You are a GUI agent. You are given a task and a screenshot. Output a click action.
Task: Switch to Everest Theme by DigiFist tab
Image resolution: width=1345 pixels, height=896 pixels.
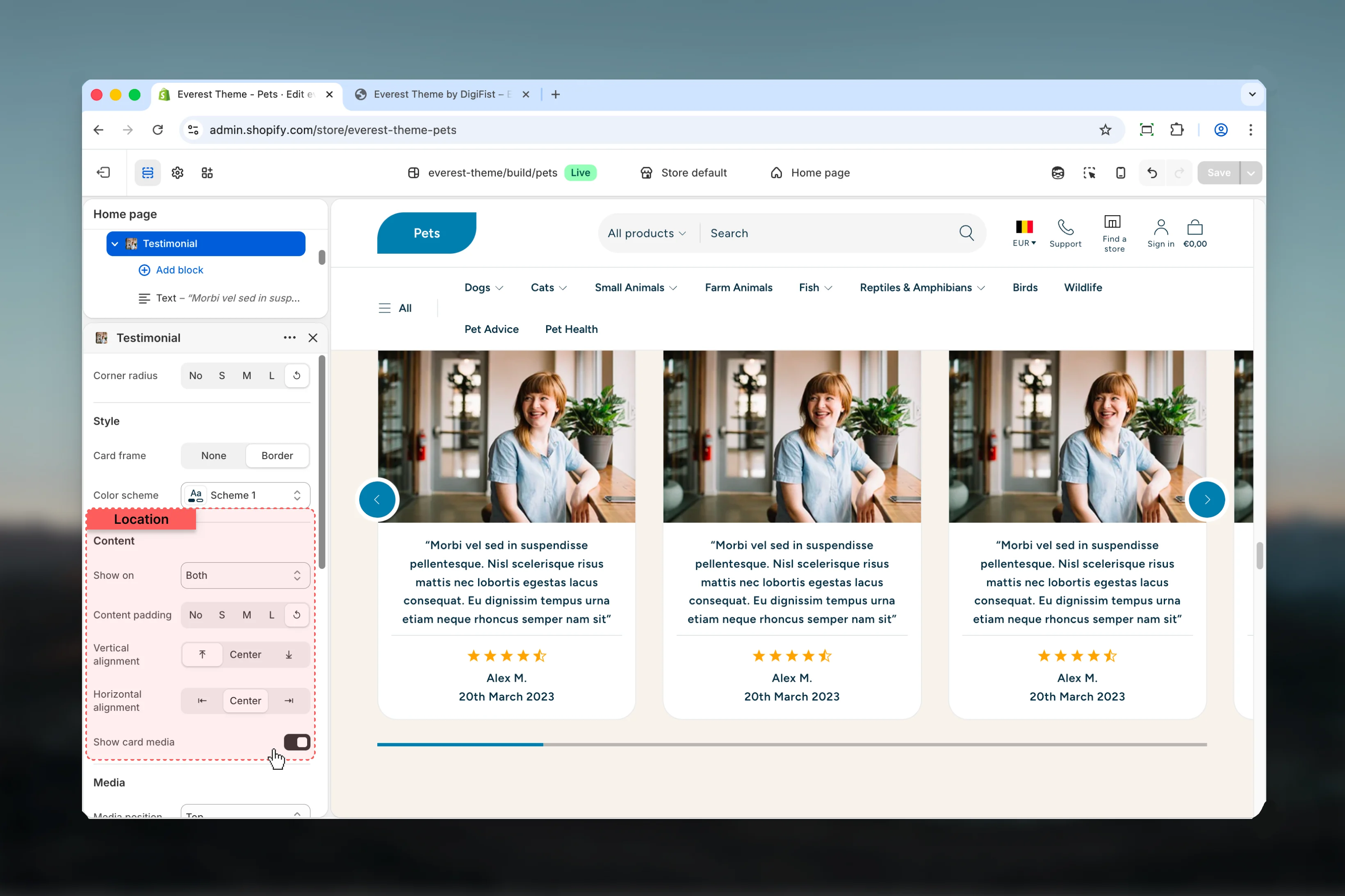click(x=442, y=94)
